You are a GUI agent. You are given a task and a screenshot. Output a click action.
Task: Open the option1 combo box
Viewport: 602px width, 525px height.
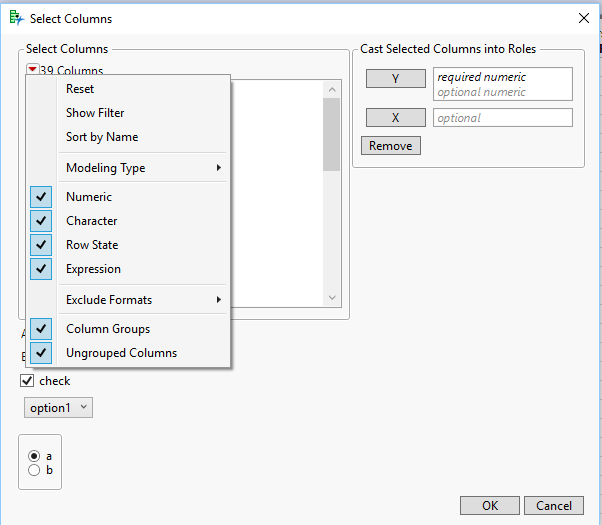(x=59, y=407)
